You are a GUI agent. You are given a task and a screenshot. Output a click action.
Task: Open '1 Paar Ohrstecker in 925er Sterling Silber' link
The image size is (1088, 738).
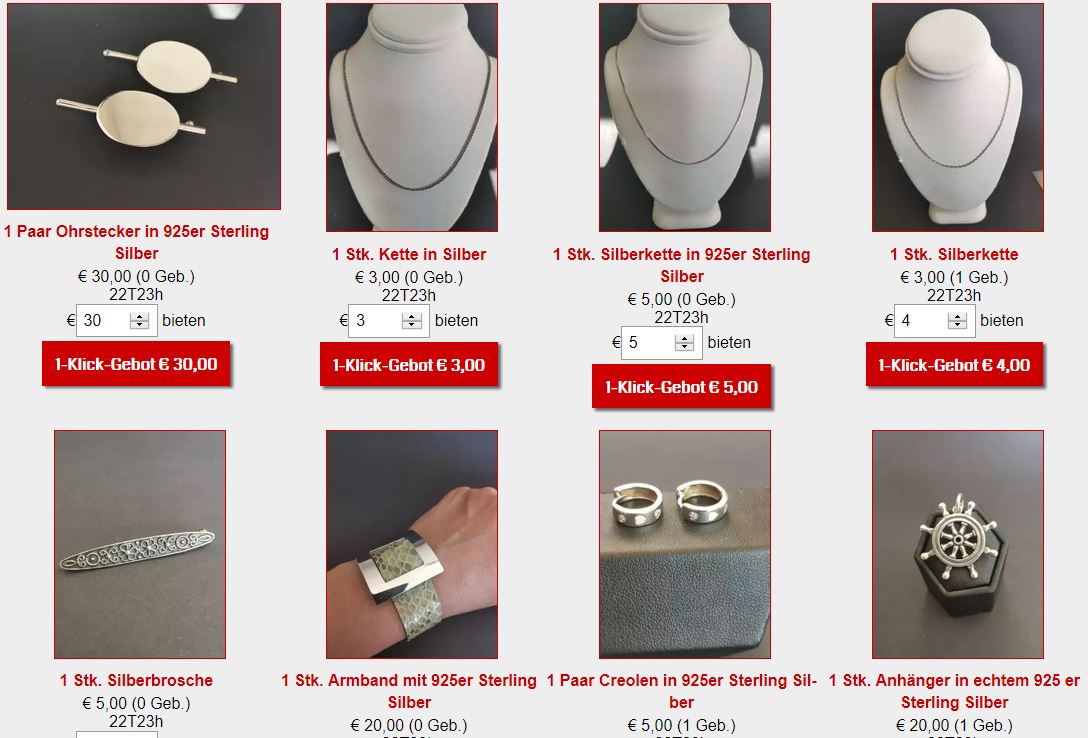(137, 242)
